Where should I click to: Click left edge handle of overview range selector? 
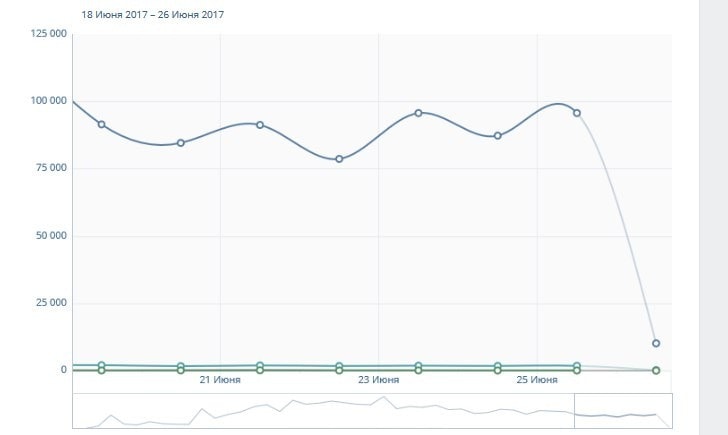coord(574,411)
